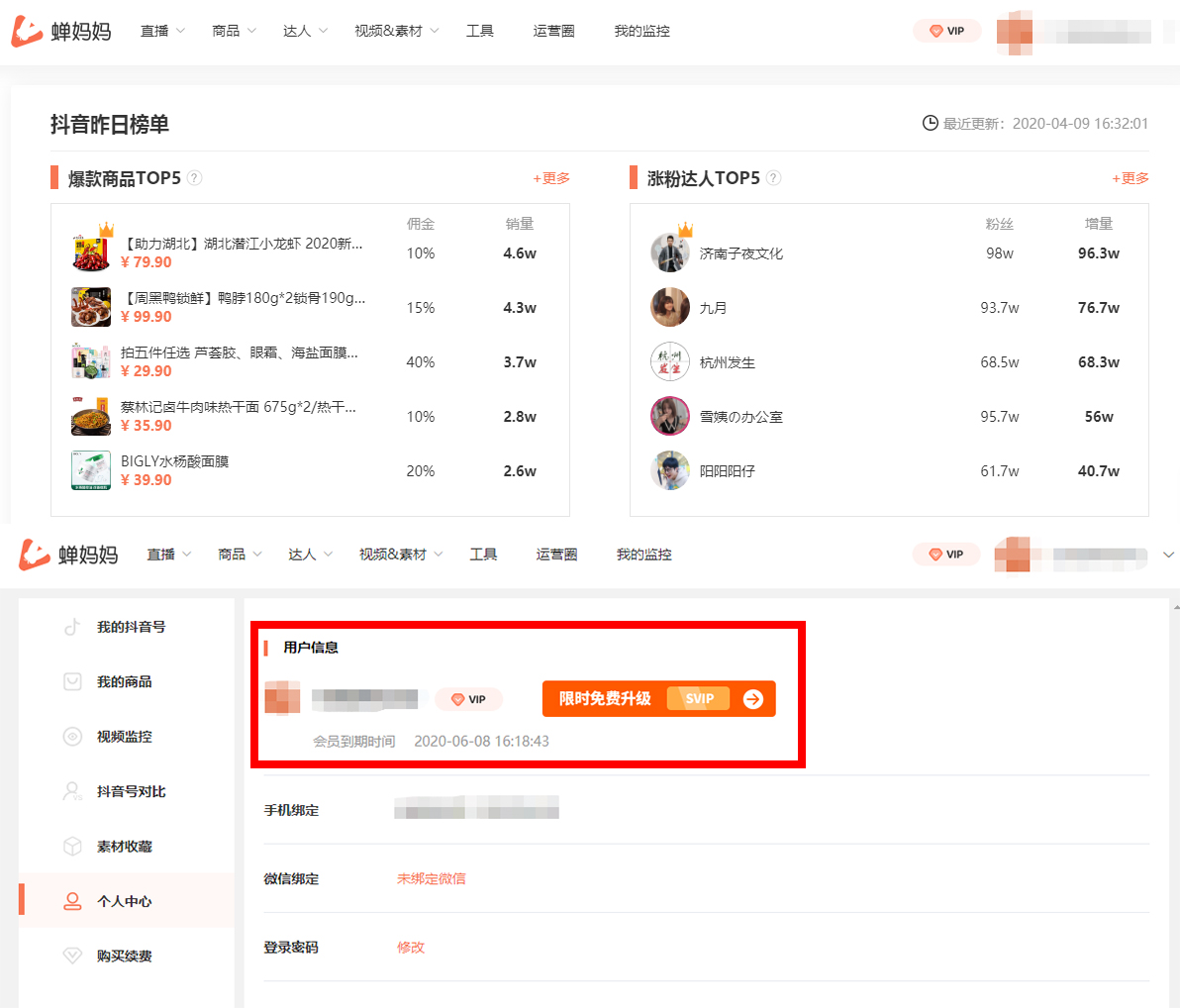1180x1008 pixels.
Task: Click account avatar in top header
Action: 1015,33
